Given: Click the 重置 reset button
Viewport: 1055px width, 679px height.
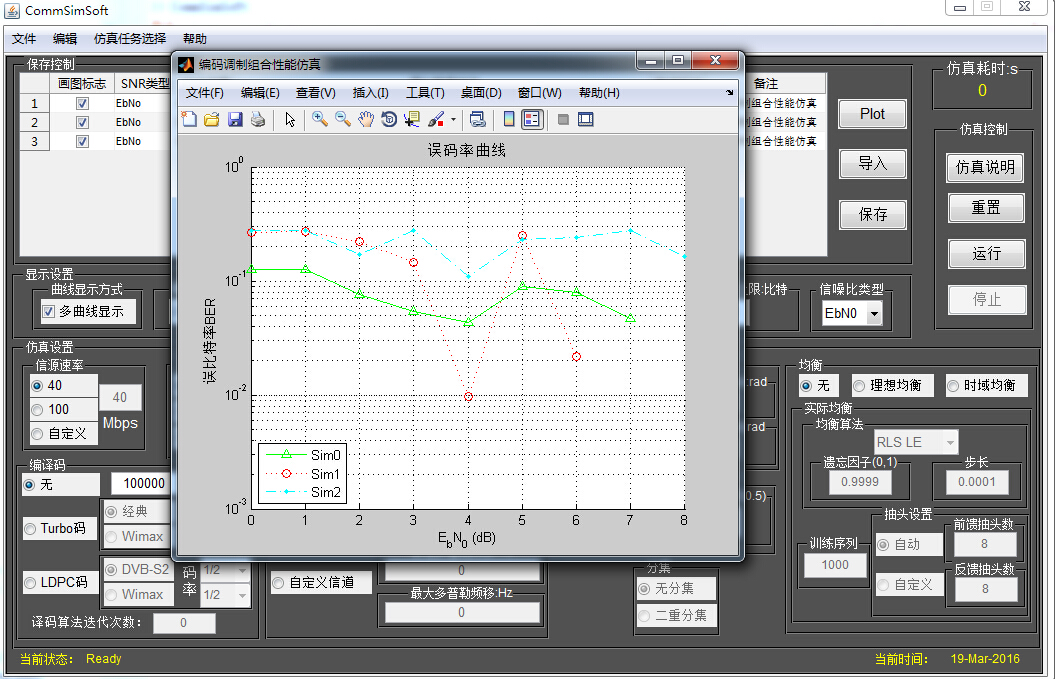Looking at the screenshot, I should (x=986, y=208).
